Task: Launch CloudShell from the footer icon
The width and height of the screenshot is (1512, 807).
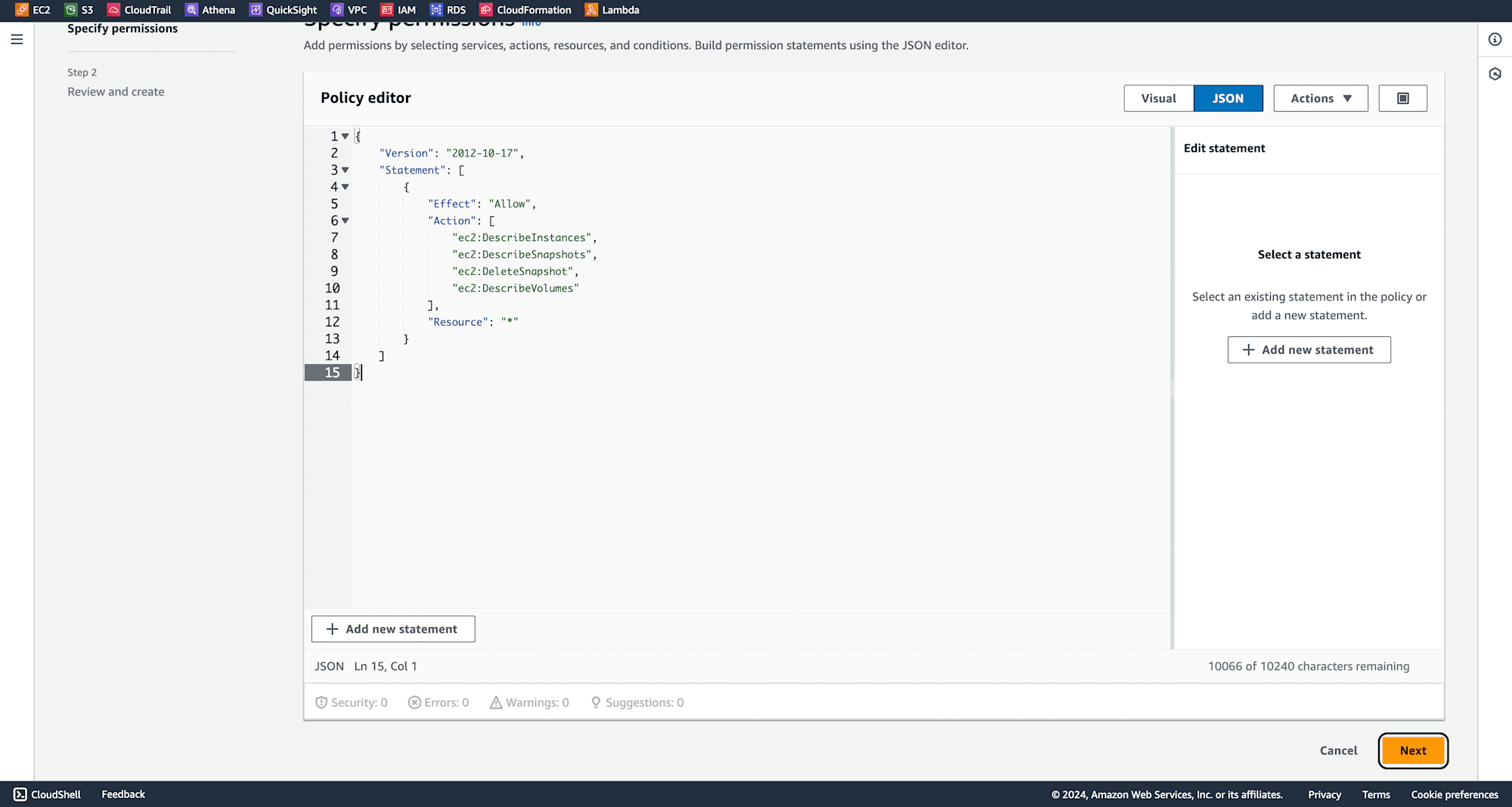Action: point(20,794)
